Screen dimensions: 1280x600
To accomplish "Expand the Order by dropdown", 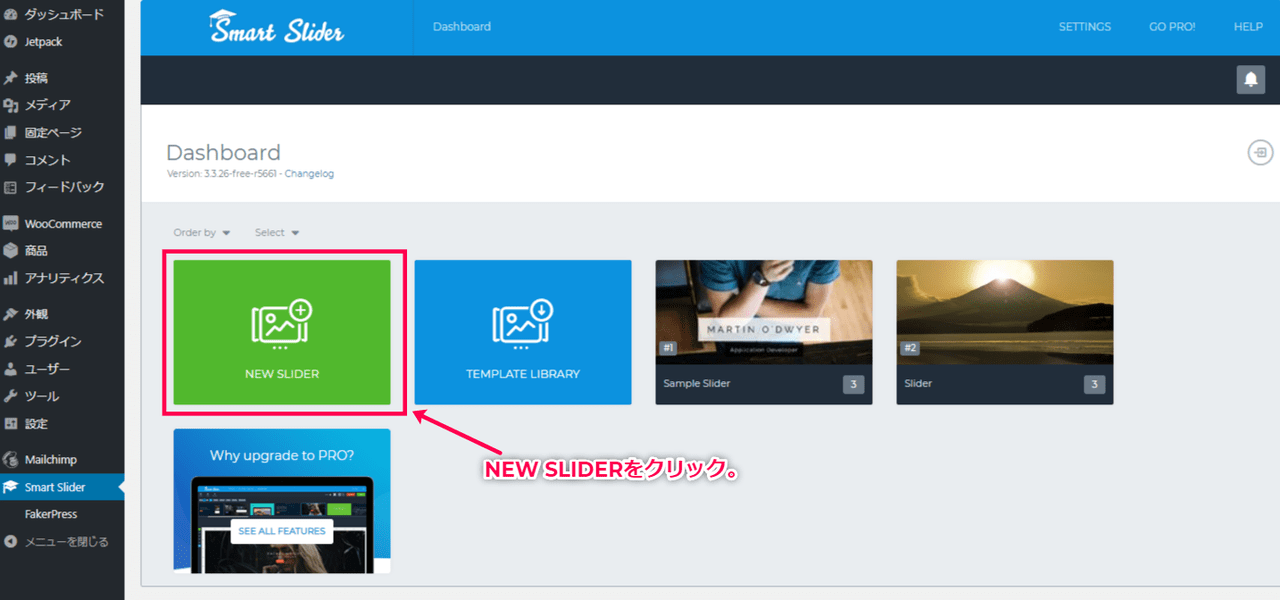I will tap(202, 233).
